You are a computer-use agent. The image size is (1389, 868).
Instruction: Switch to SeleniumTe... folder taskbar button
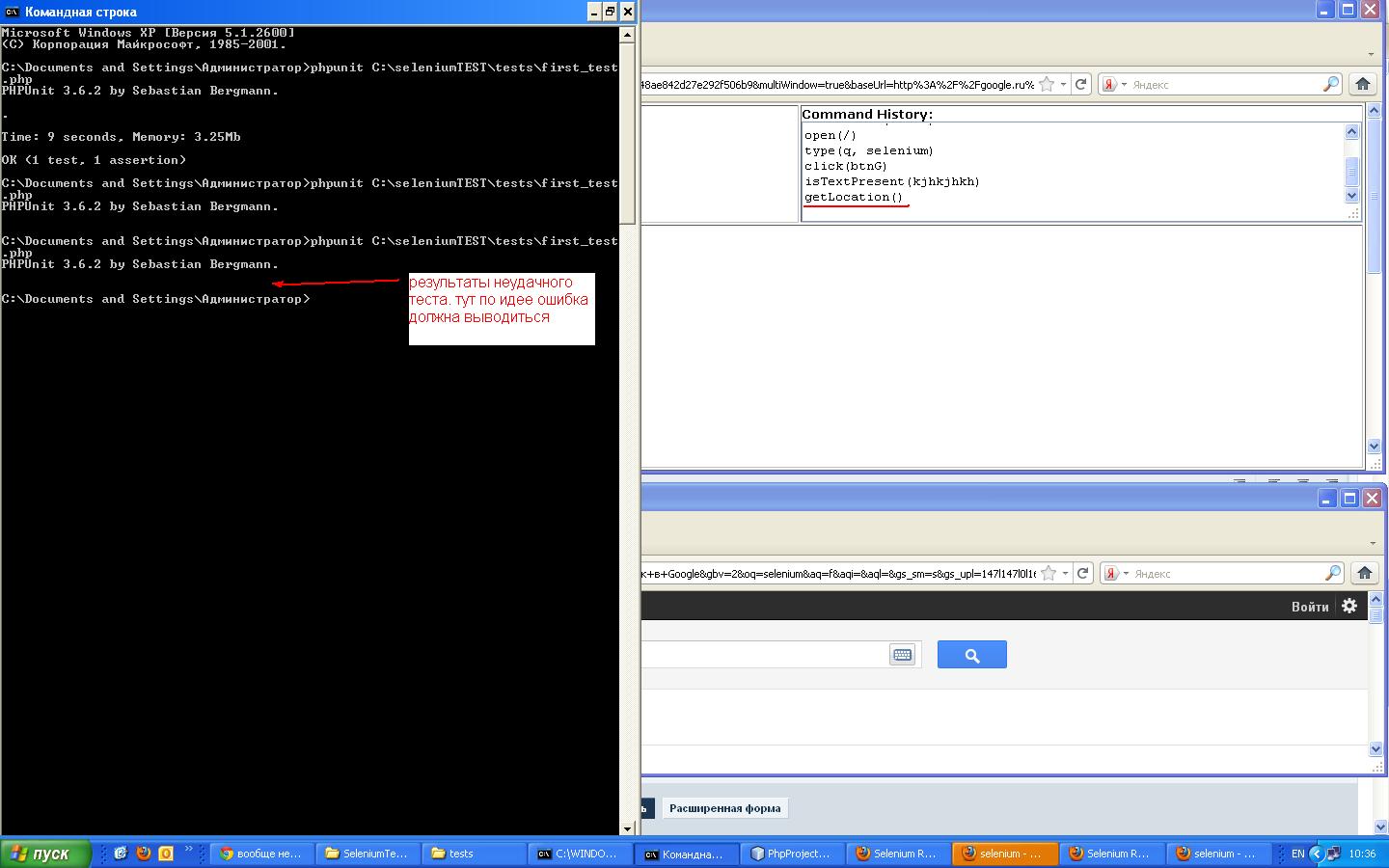[x=368, y=854]
